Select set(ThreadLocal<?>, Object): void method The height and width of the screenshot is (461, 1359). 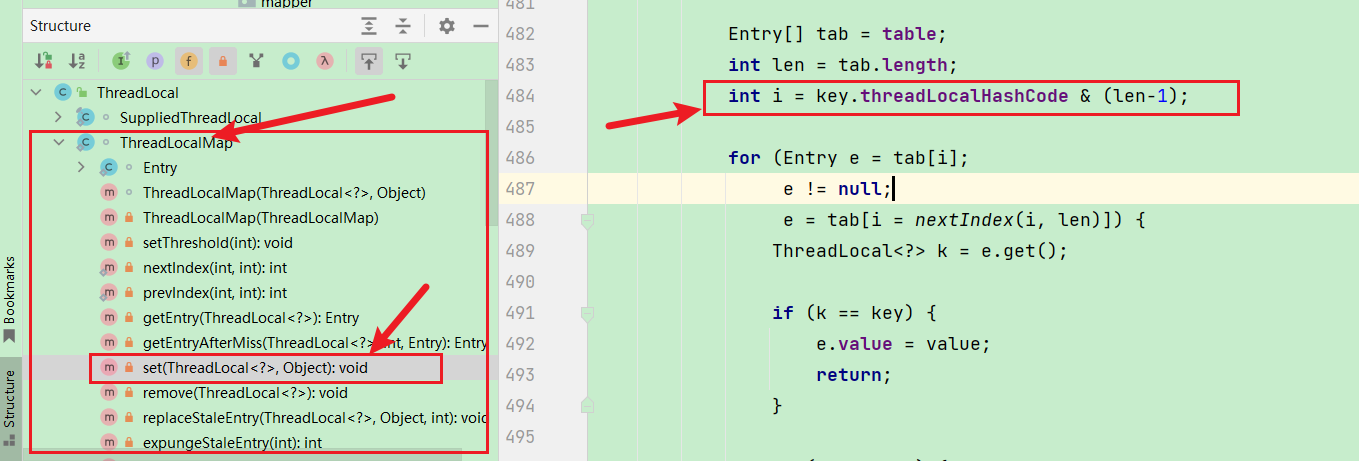click(255, 368)
